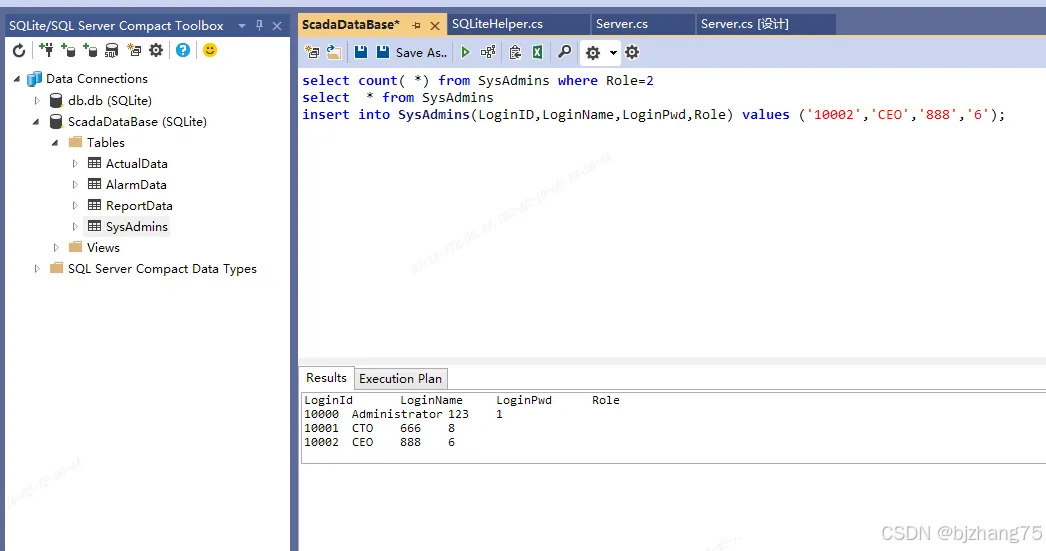
Task: Open the blue help question-mark icon
Action: 183,50
